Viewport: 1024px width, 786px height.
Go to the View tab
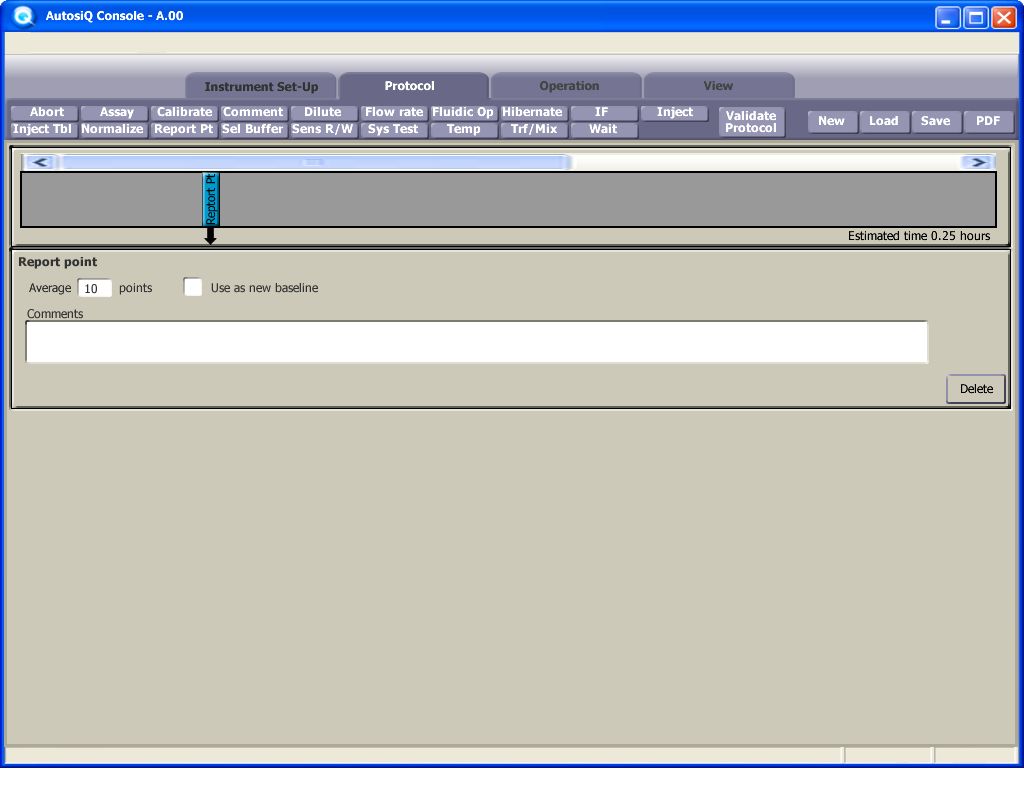pos(718,86)
